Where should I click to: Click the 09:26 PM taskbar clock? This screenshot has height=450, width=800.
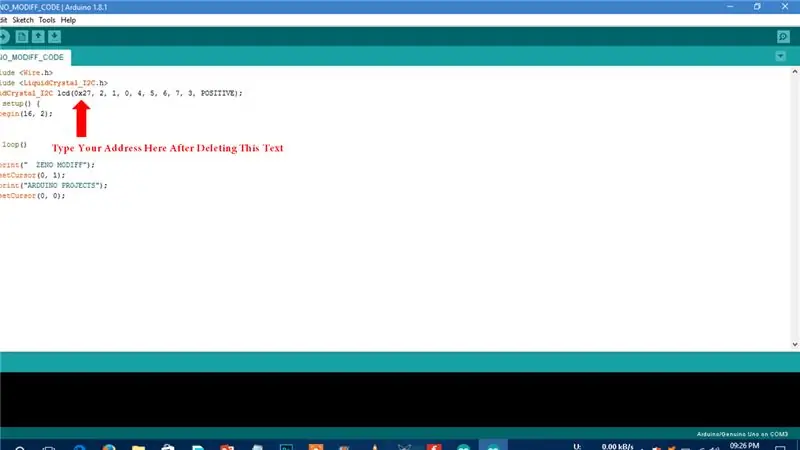click(x=744, y=446)
